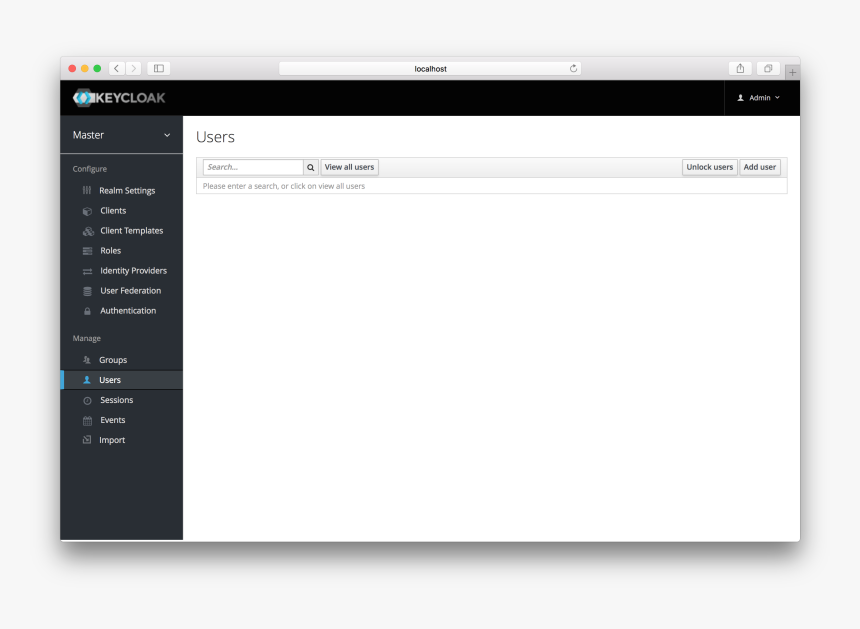Click the User Federation icon
This screenshot has width=860, height=629.
click(x=88, y=290)
